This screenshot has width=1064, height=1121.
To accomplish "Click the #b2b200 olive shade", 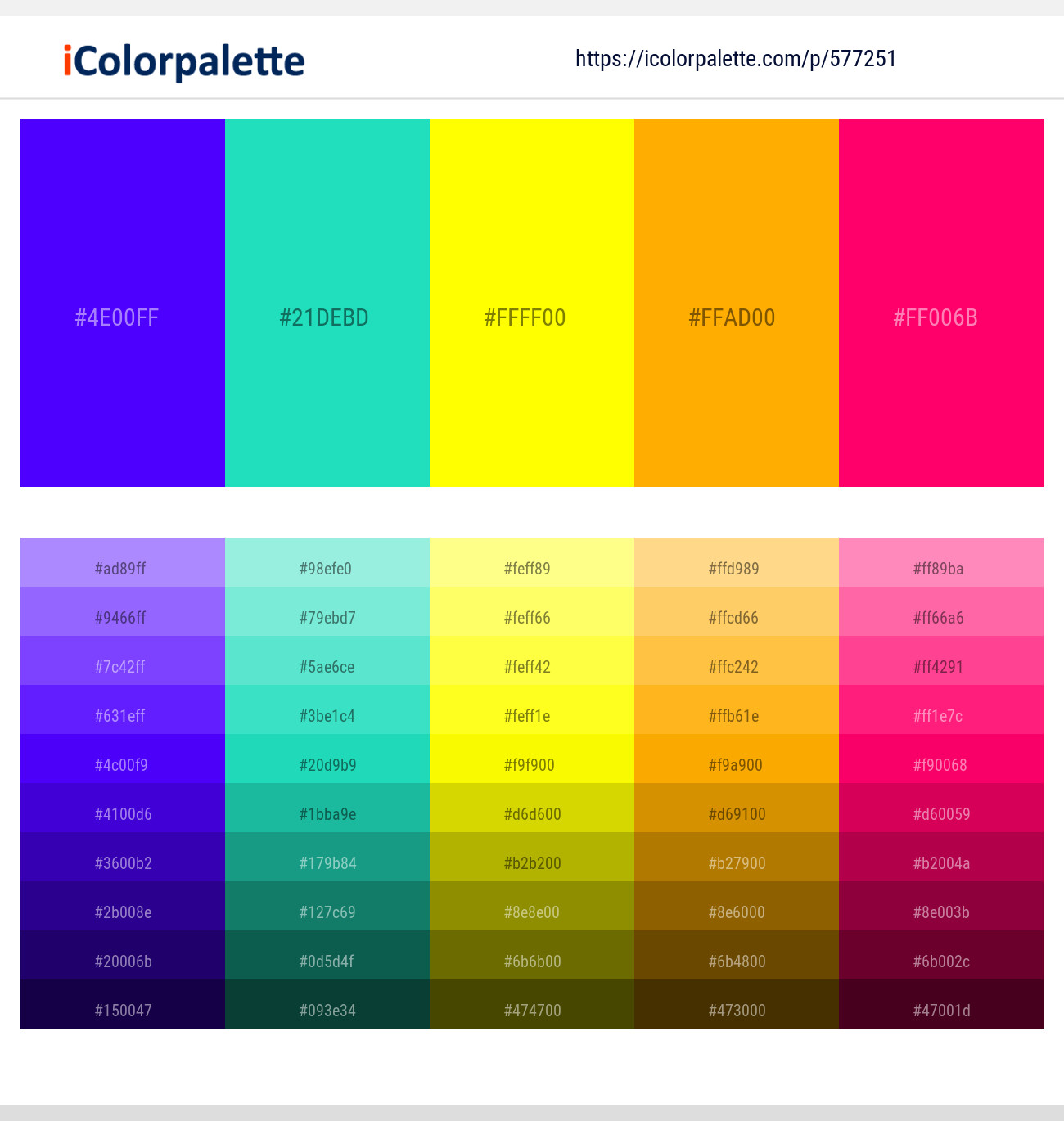I will point(531,862).
